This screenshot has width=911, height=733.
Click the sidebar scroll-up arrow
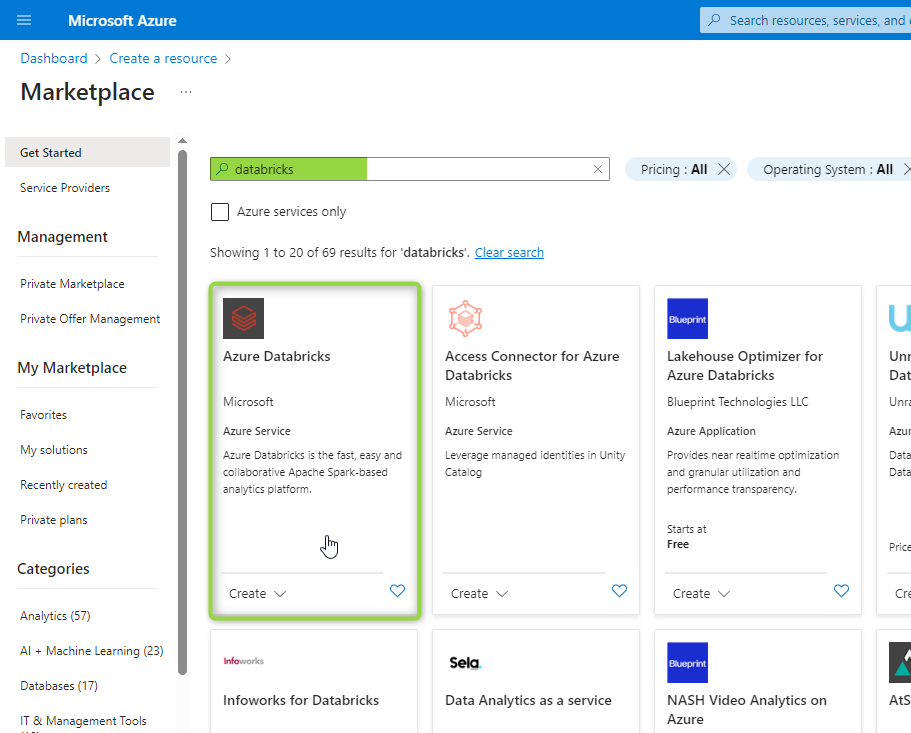pyautogui.click(x=182, y=141)
